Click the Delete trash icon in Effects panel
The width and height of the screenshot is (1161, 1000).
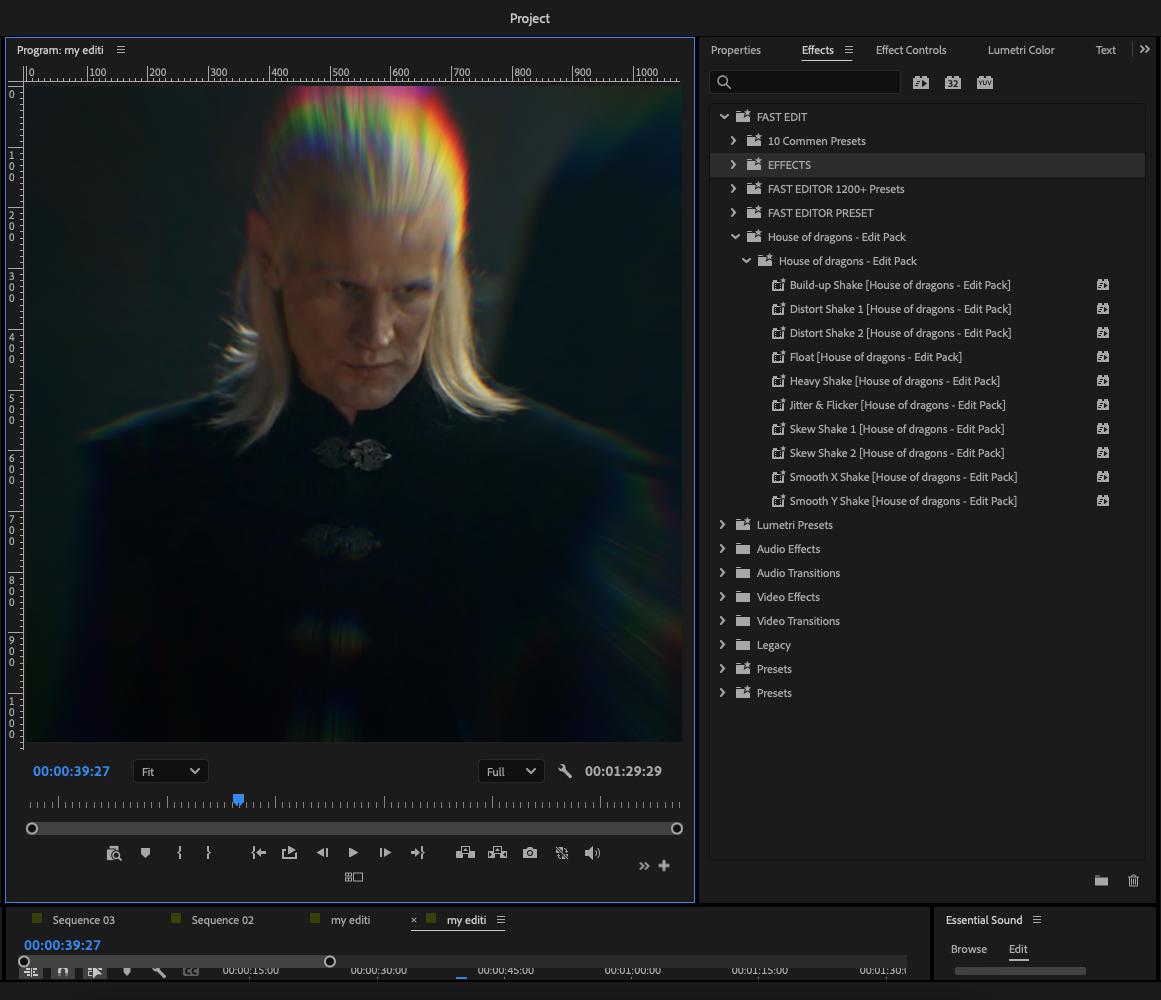click(1134, 880)
